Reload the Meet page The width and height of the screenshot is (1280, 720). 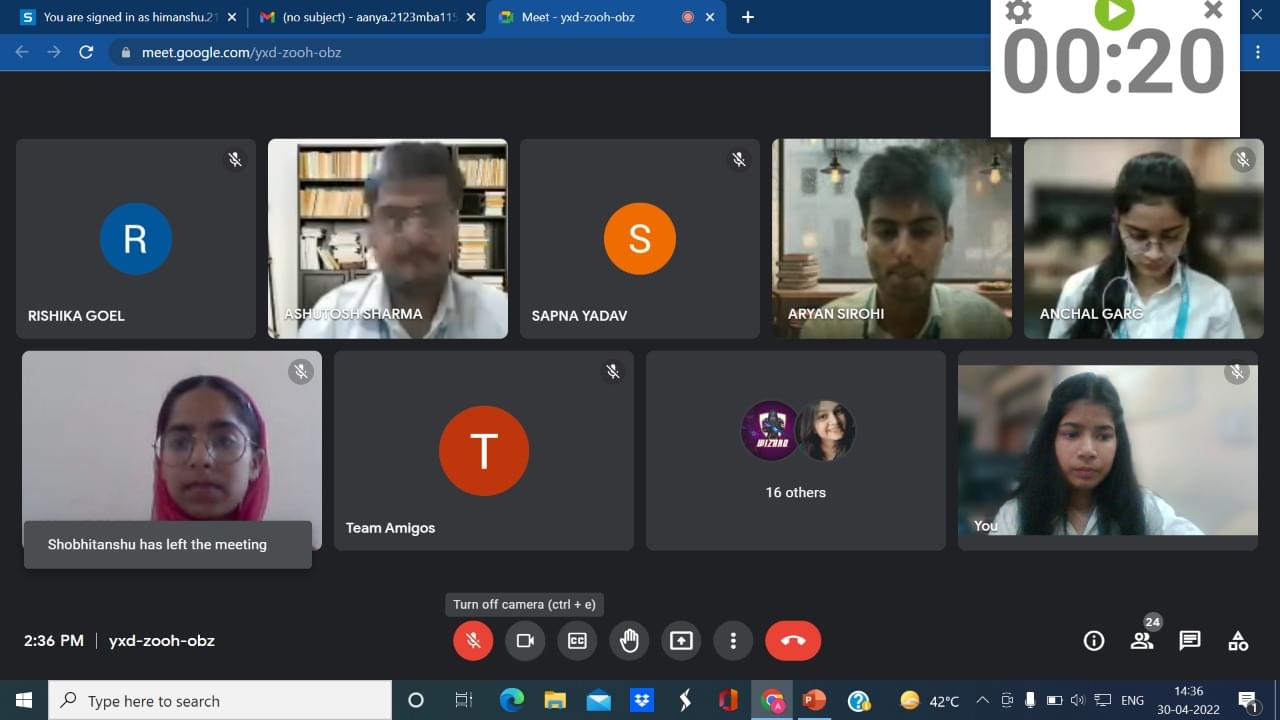86,52
